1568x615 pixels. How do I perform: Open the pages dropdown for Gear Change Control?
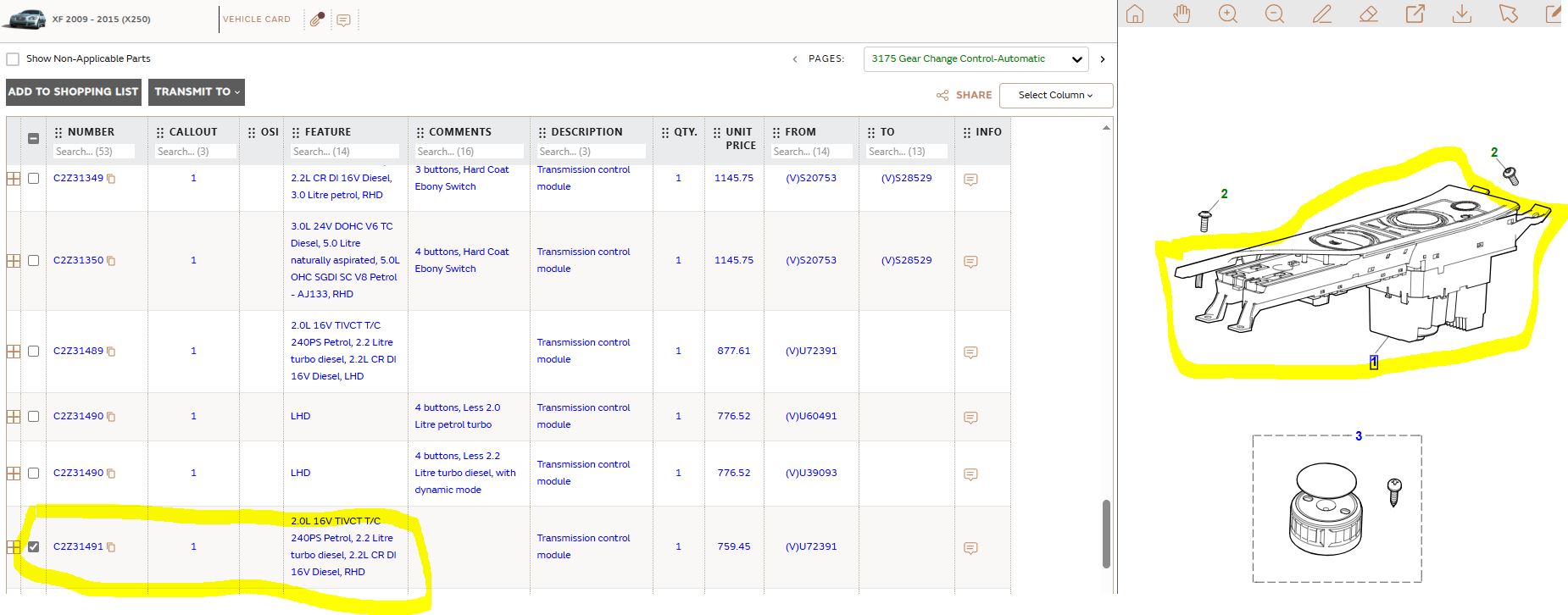click(x=975, y=59)
